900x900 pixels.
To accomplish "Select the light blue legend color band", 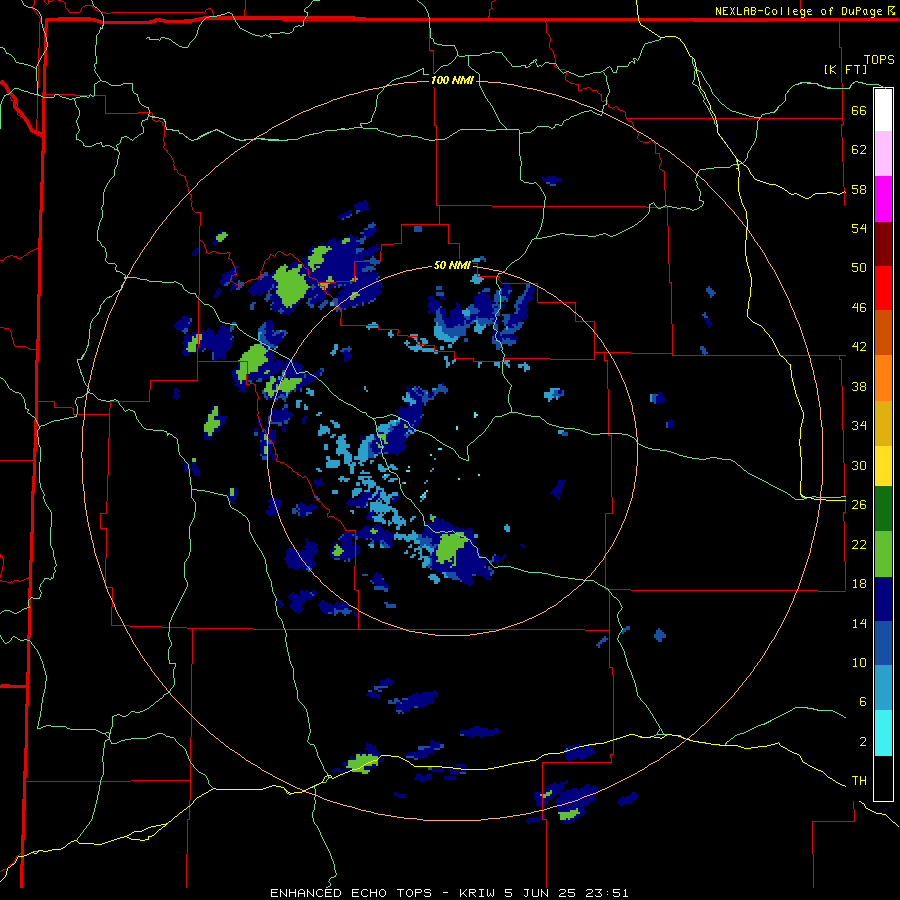I will [x=883, y=688].
